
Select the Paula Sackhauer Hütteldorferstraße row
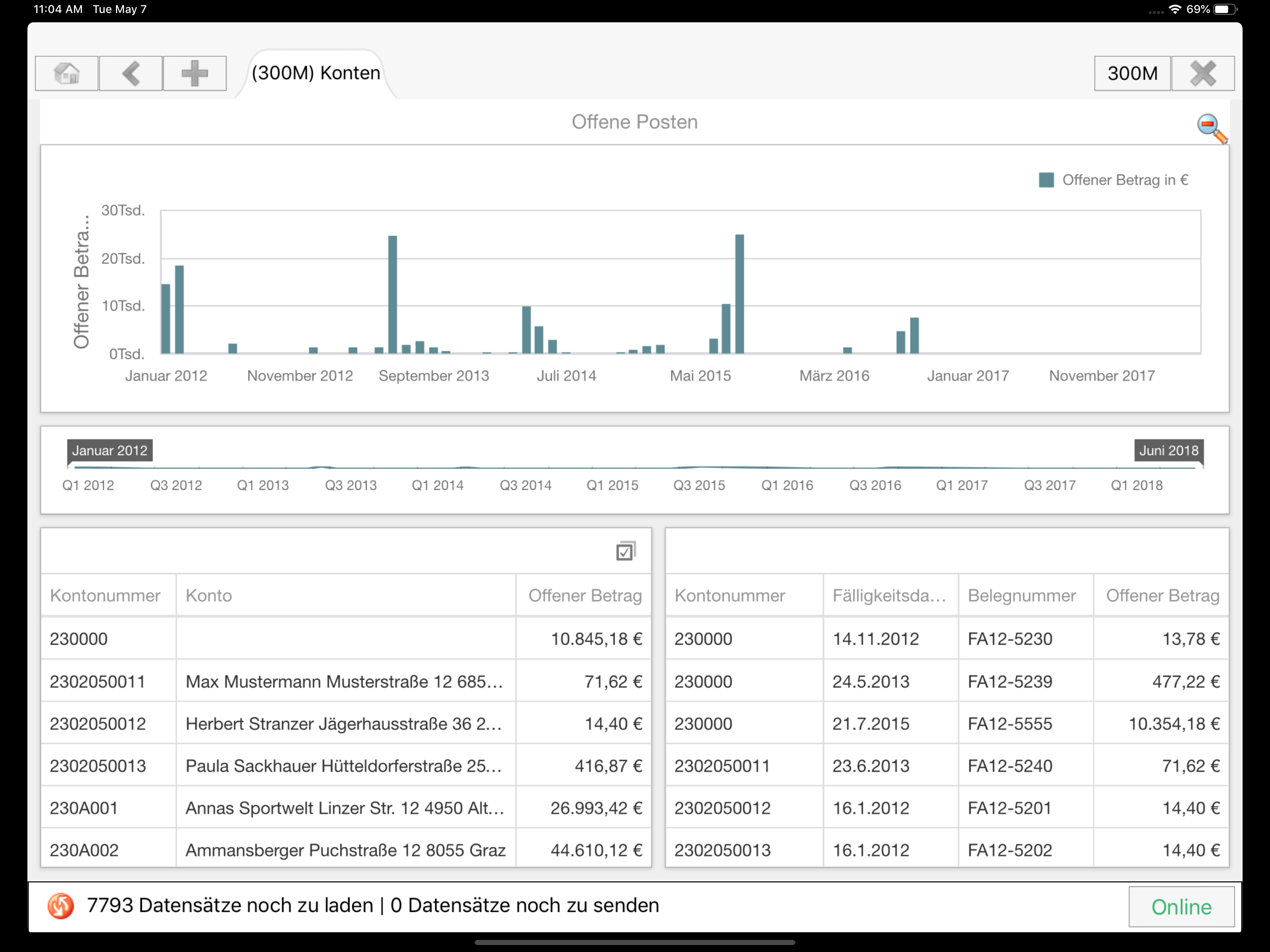pos(346,766)
